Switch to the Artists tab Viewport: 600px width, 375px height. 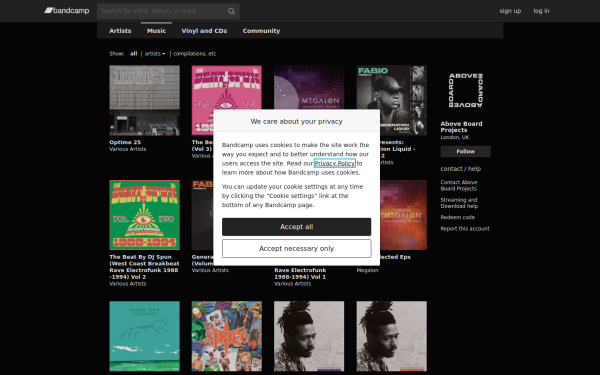120,31
